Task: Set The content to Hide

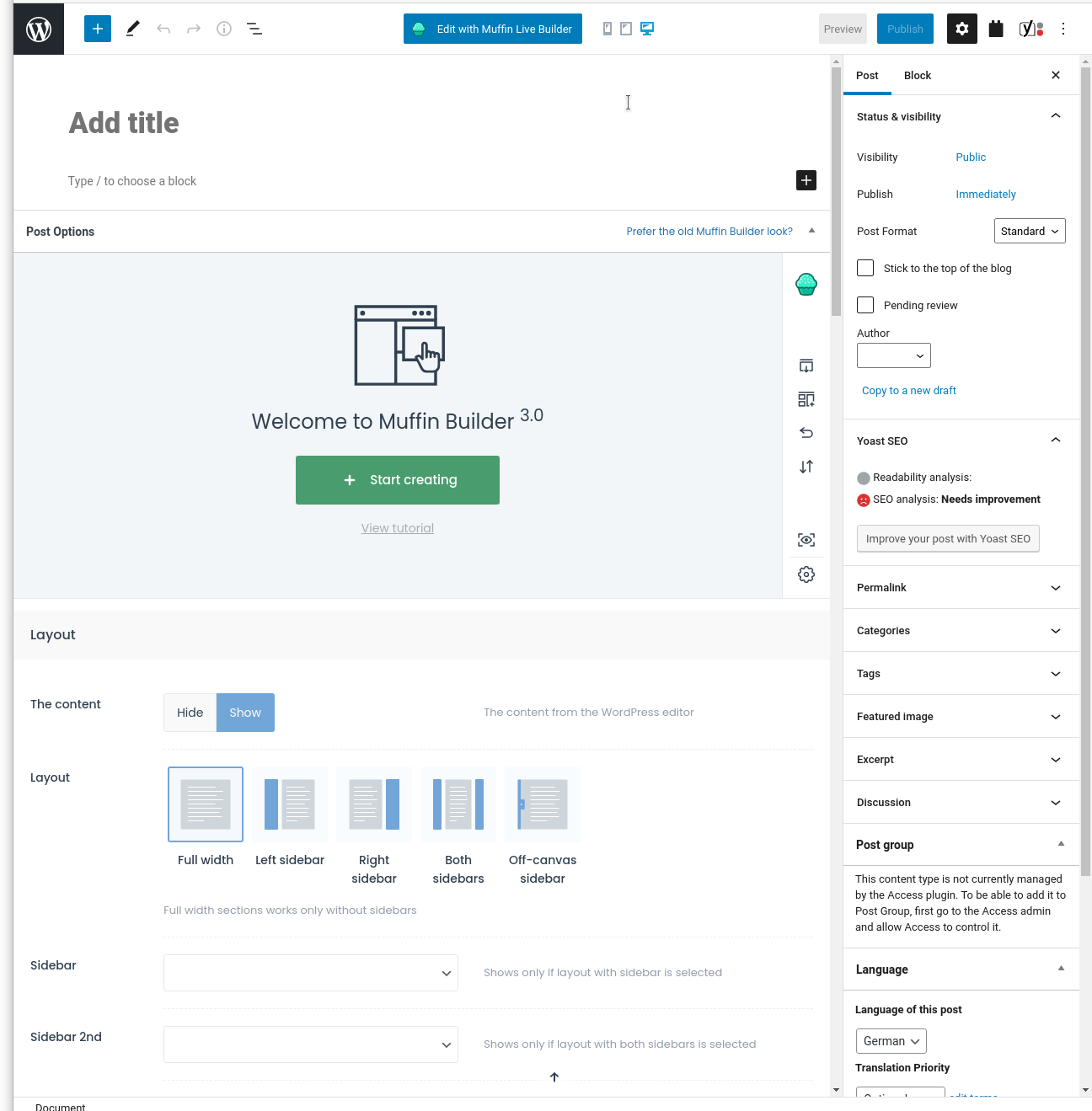Action: tap(190, 713)
